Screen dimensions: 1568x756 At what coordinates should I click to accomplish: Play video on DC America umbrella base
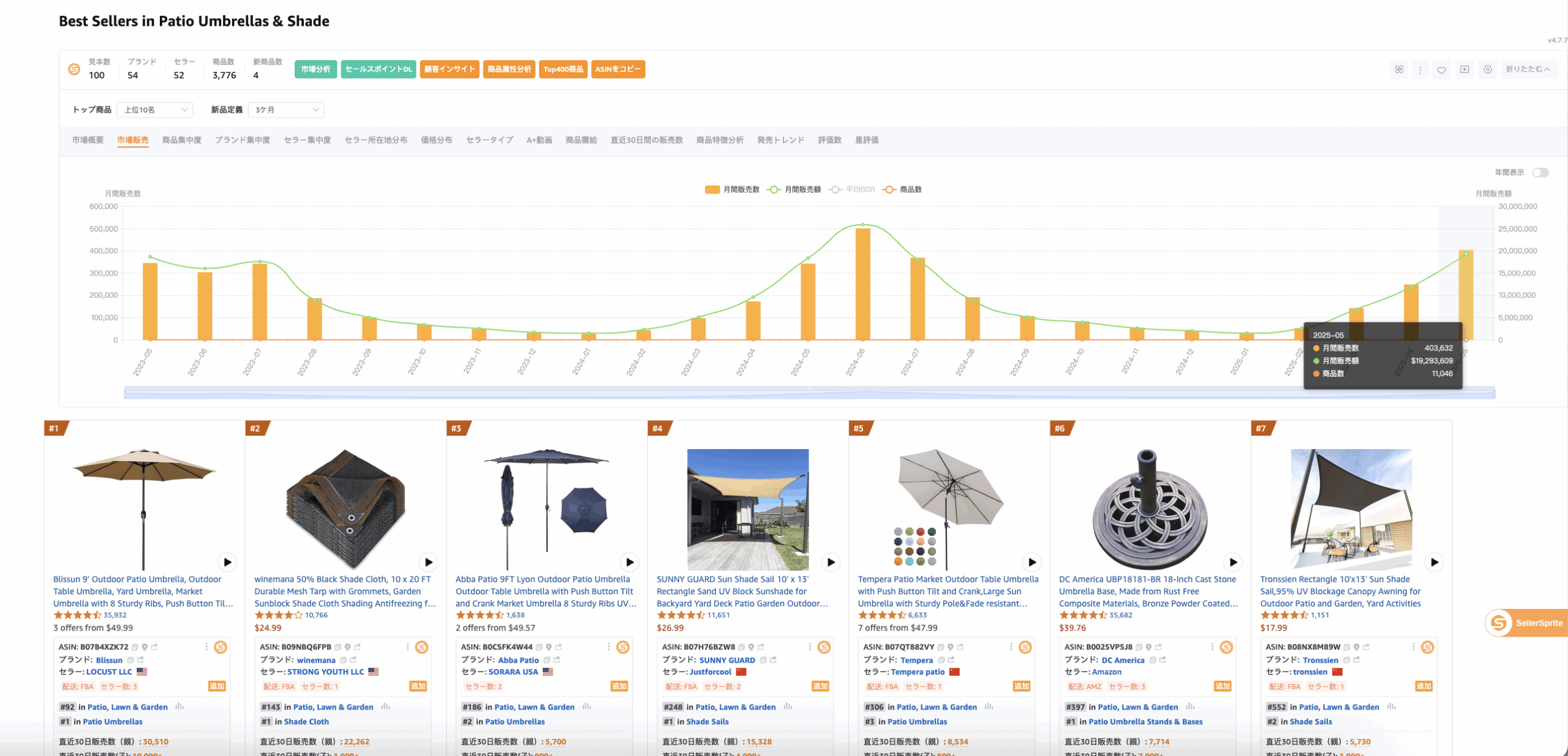click(x=1233, y=562)
